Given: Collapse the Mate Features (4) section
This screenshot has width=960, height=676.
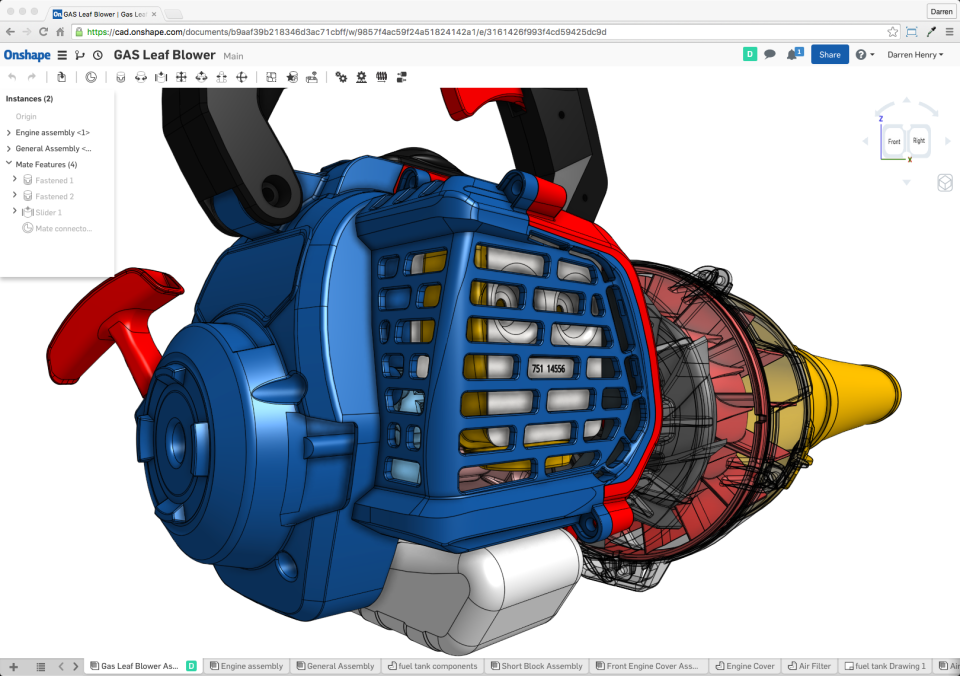Looking at the screenshot, I should pos(9,164).
